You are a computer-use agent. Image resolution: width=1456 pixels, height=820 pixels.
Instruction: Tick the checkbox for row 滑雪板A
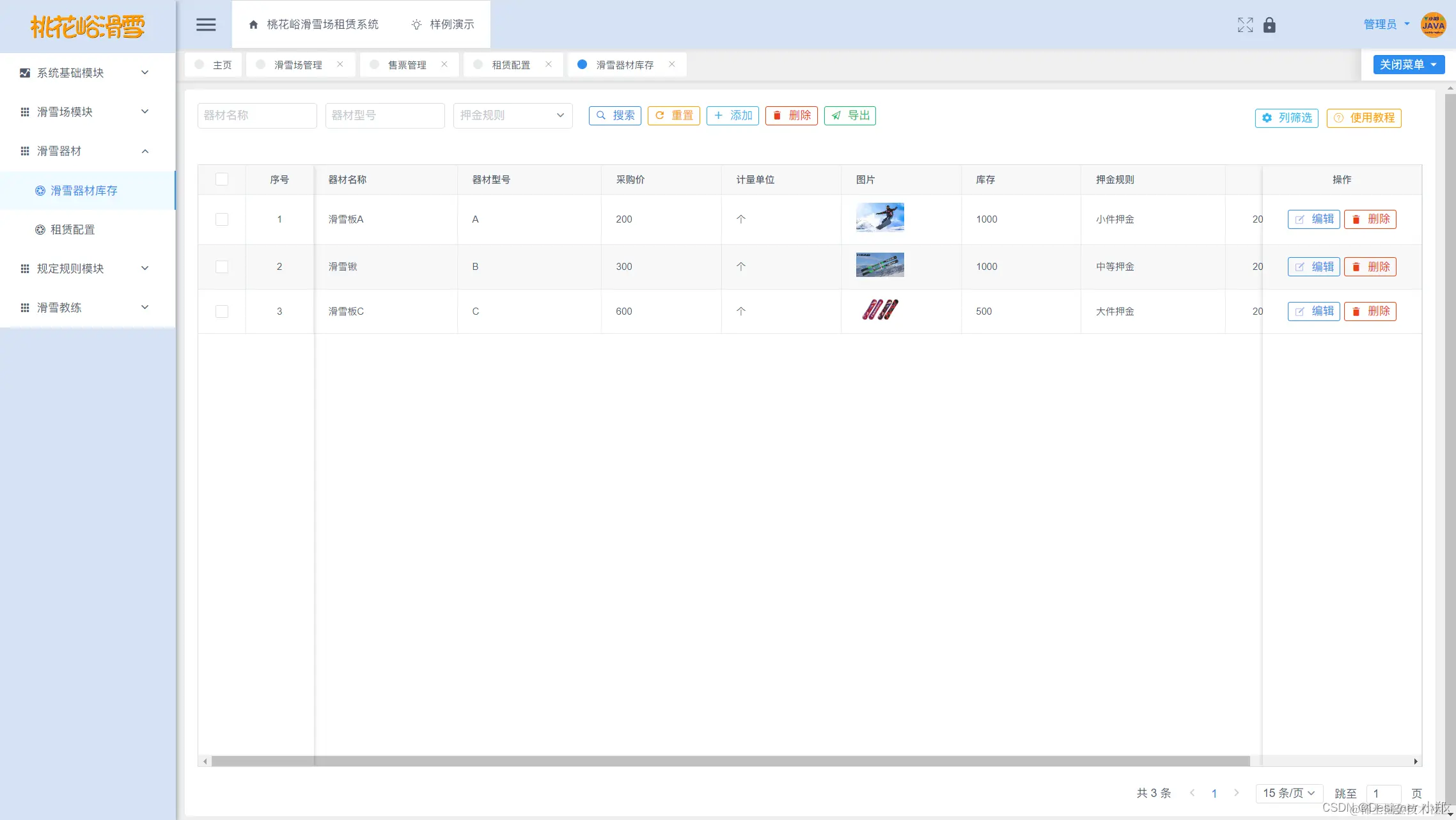(x=222, y=219)
